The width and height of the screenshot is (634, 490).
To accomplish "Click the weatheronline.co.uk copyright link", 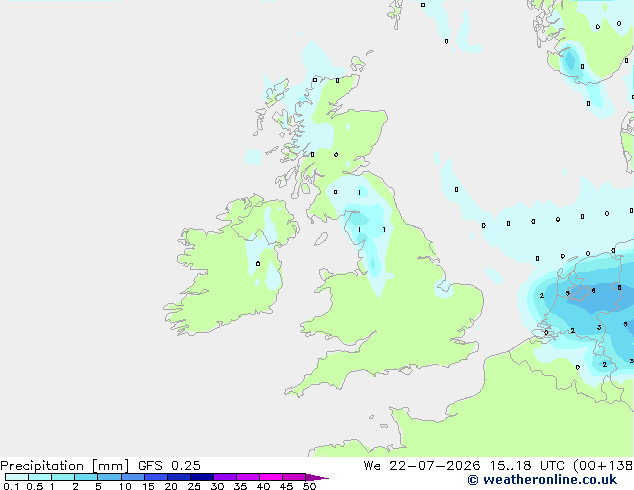I will (x=542, y=480).
